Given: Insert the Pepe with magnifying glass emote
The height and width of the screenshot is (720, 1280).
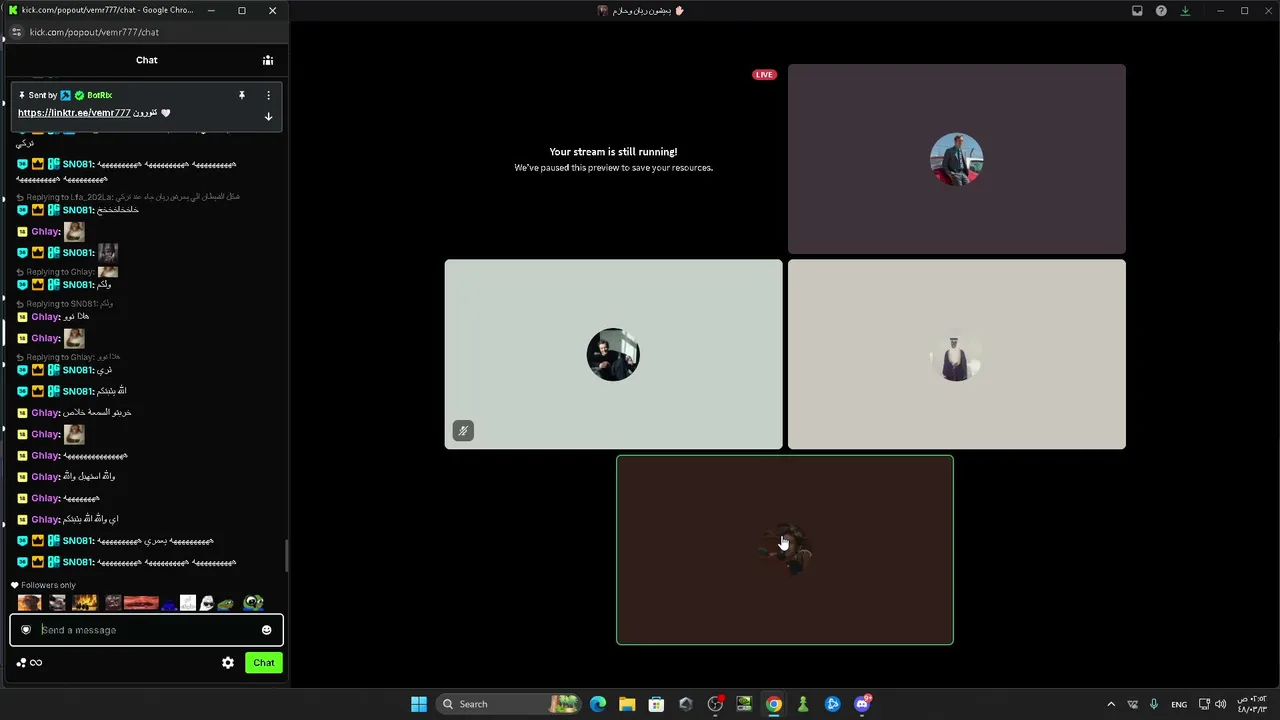Looking at the screenshot, I should 254,603.
